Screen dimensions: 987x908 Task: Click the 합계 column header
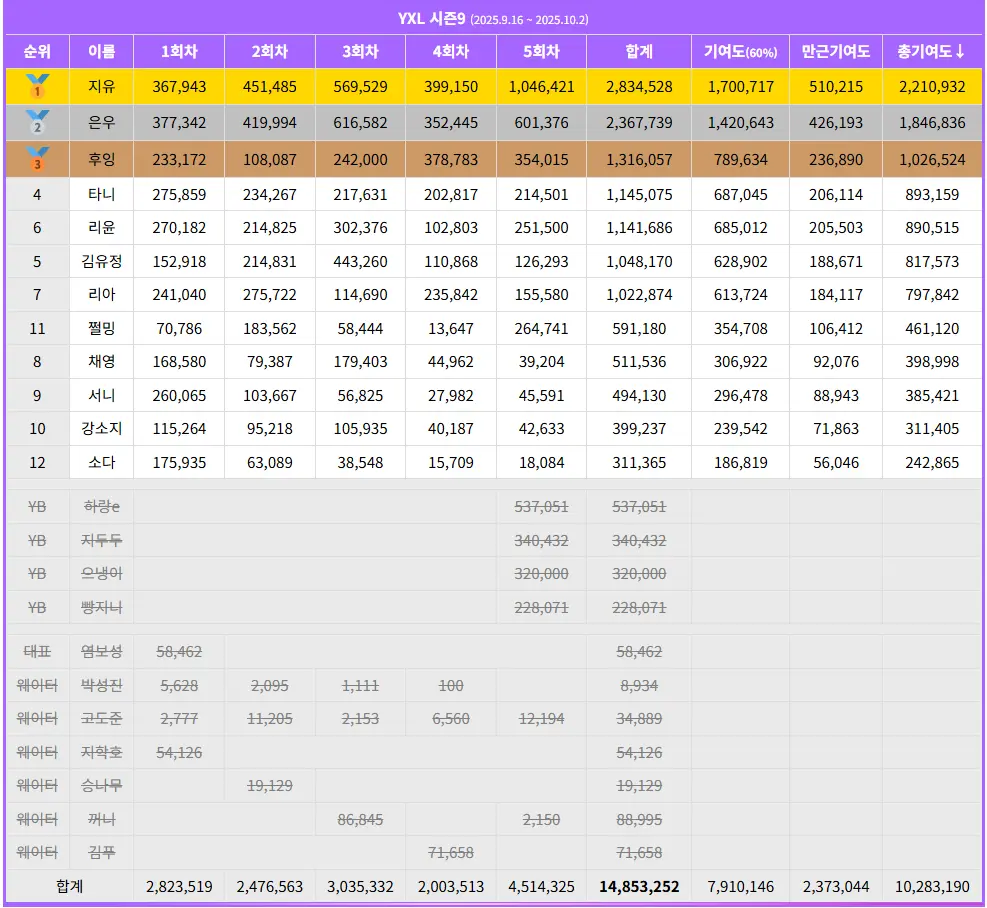tap(639, 51)
